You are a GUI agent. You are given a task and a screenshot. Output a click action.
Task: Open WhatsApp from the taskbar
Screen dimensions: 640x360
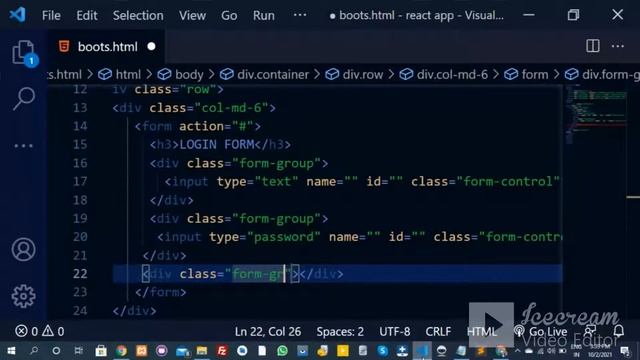click(x=282, y=351)
